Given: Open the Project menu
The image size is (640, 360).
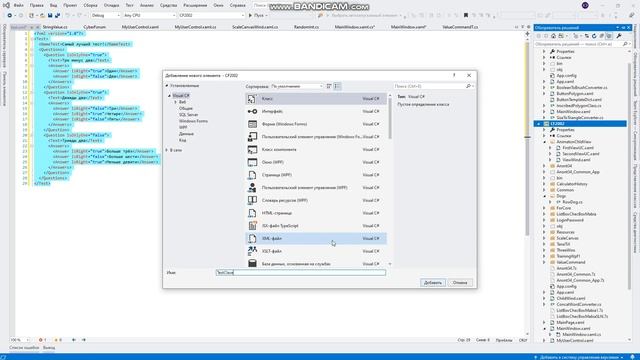Looking at the screenshot, I should tap(70, 5).
